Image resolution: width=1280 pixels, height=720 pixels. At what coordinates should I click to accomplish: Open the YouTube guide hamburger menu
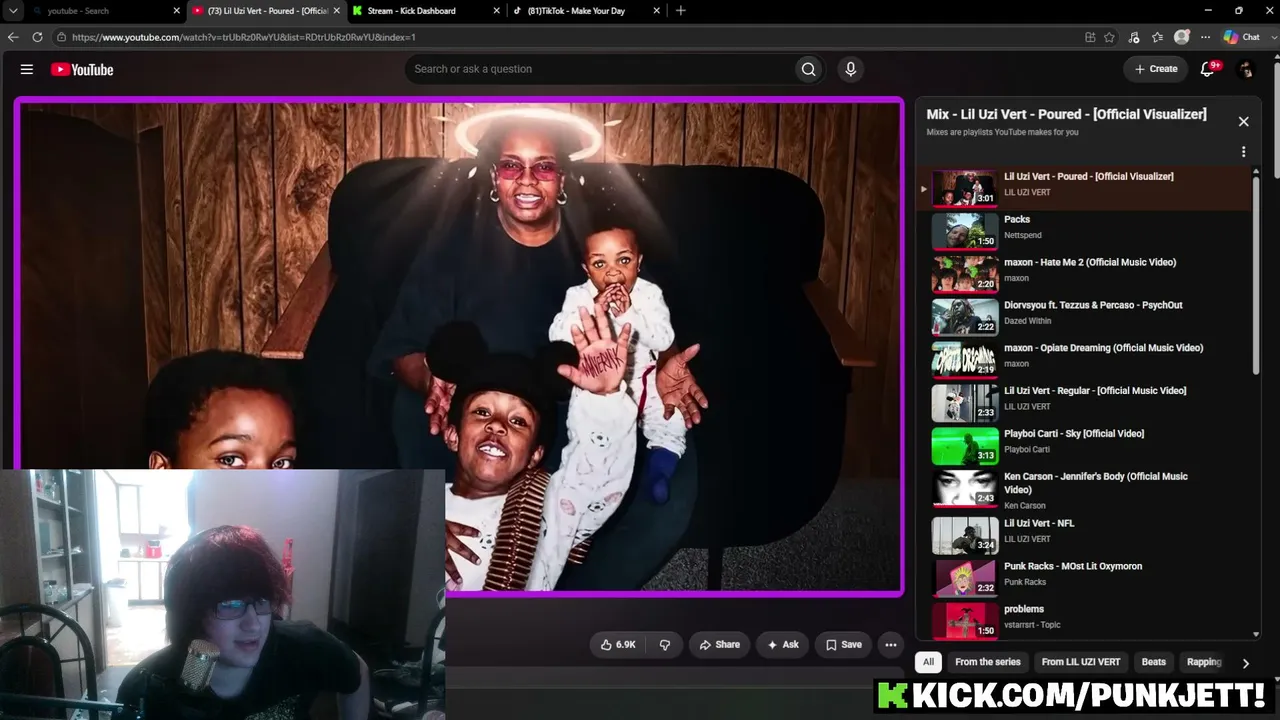[x=27, y=69]
